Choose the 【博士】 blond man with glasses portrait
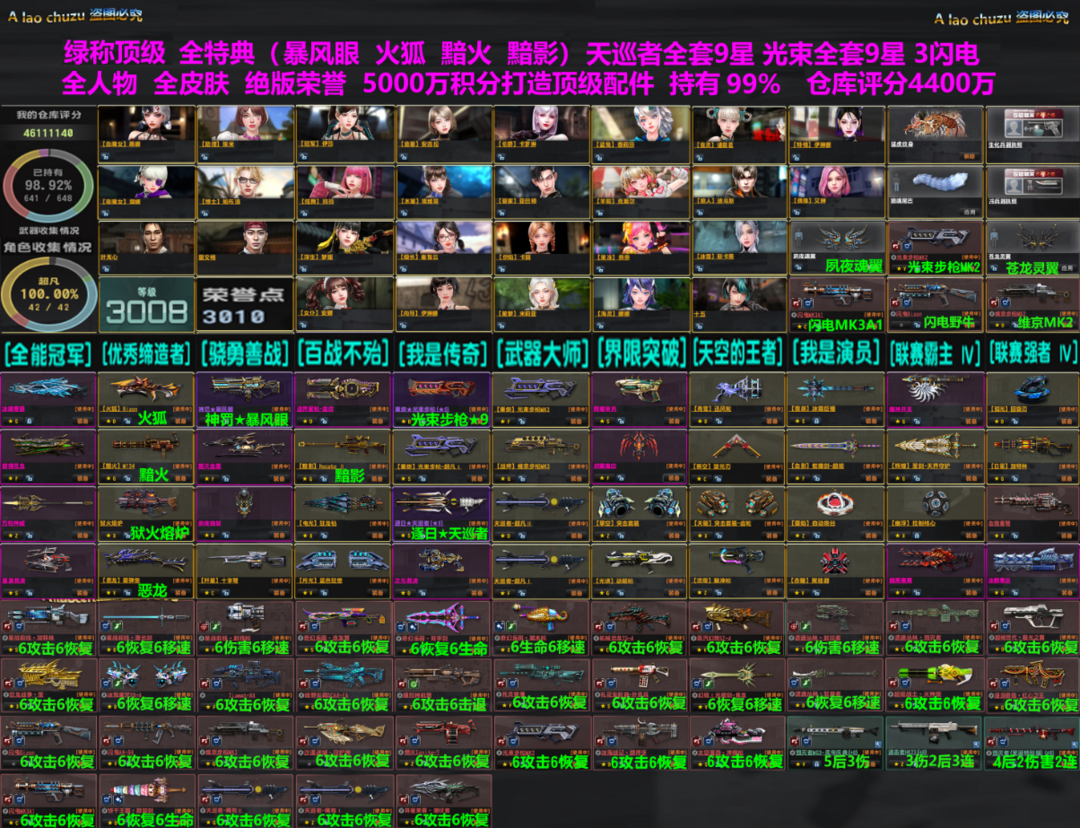This screenshot has width=1080, height=828. coord(245,183)
